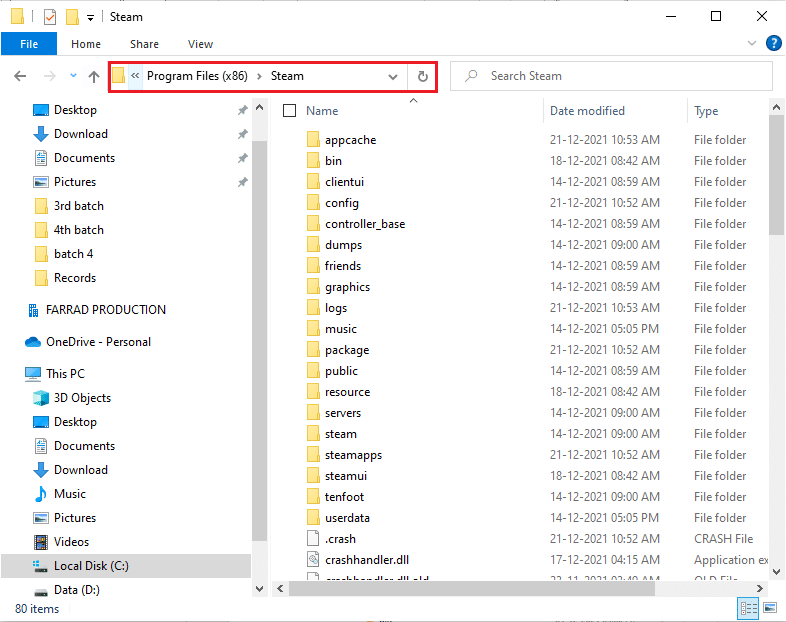Sort by the Type column header

706,111
